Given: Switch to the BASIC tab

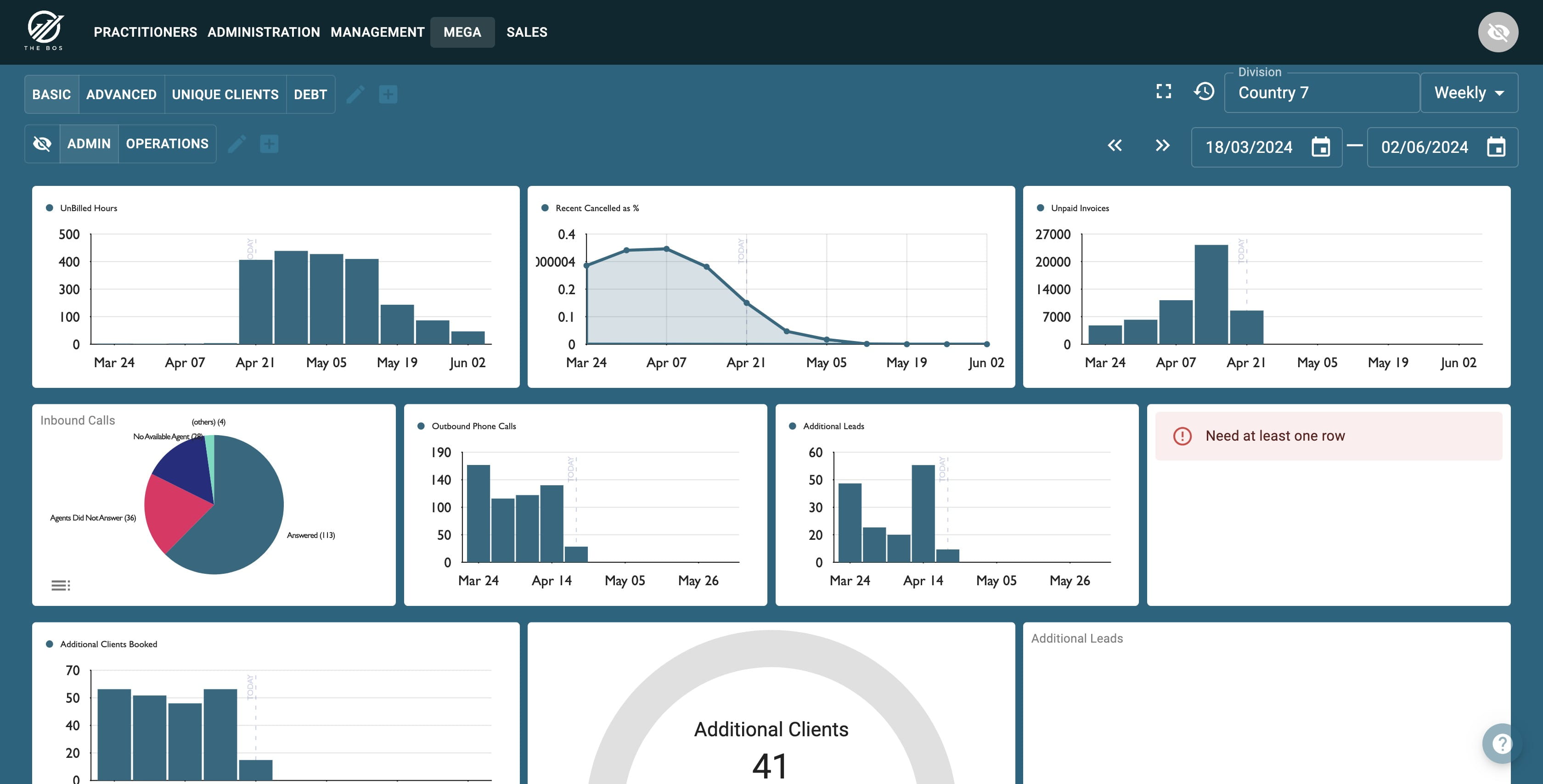Looking at the screenshot, I should click(51, 94).
